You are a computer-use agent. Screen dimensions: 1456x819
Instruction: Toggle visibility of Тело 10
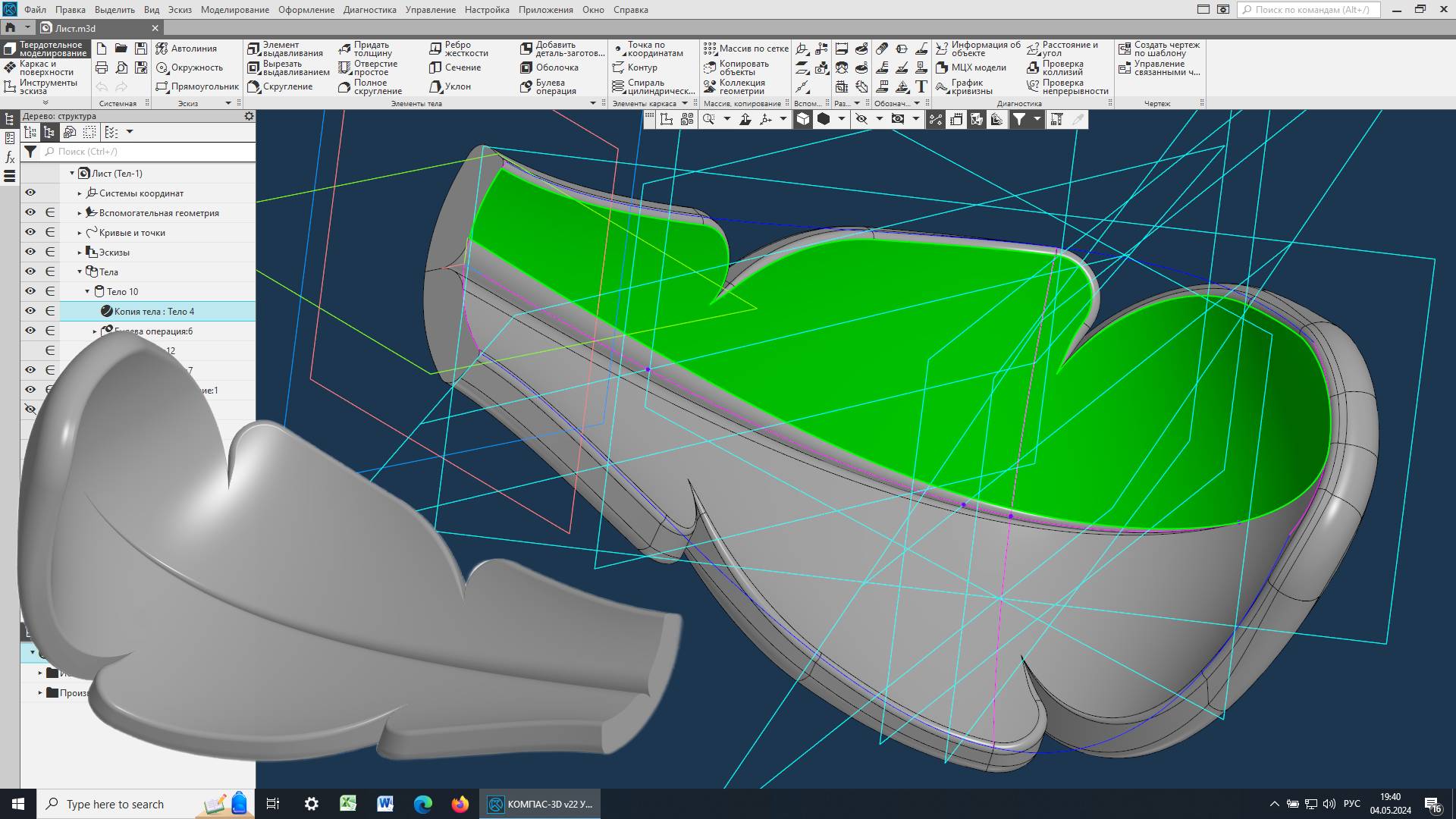tap(30, 291)
